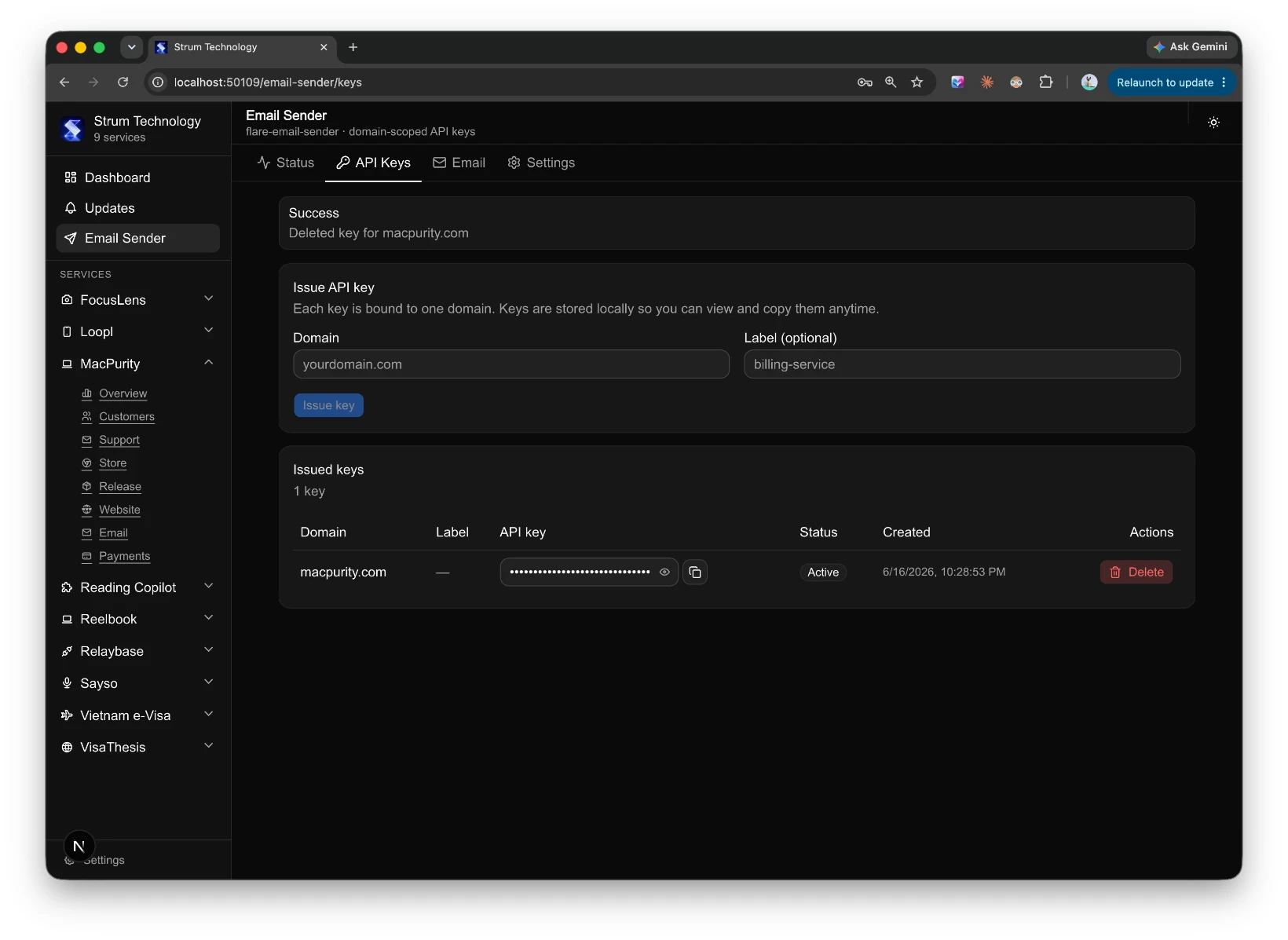Click the Next.js N dev indicator
Viewport: 1288px width, 940px height.
pyautogui.click(x=79, y=846)
